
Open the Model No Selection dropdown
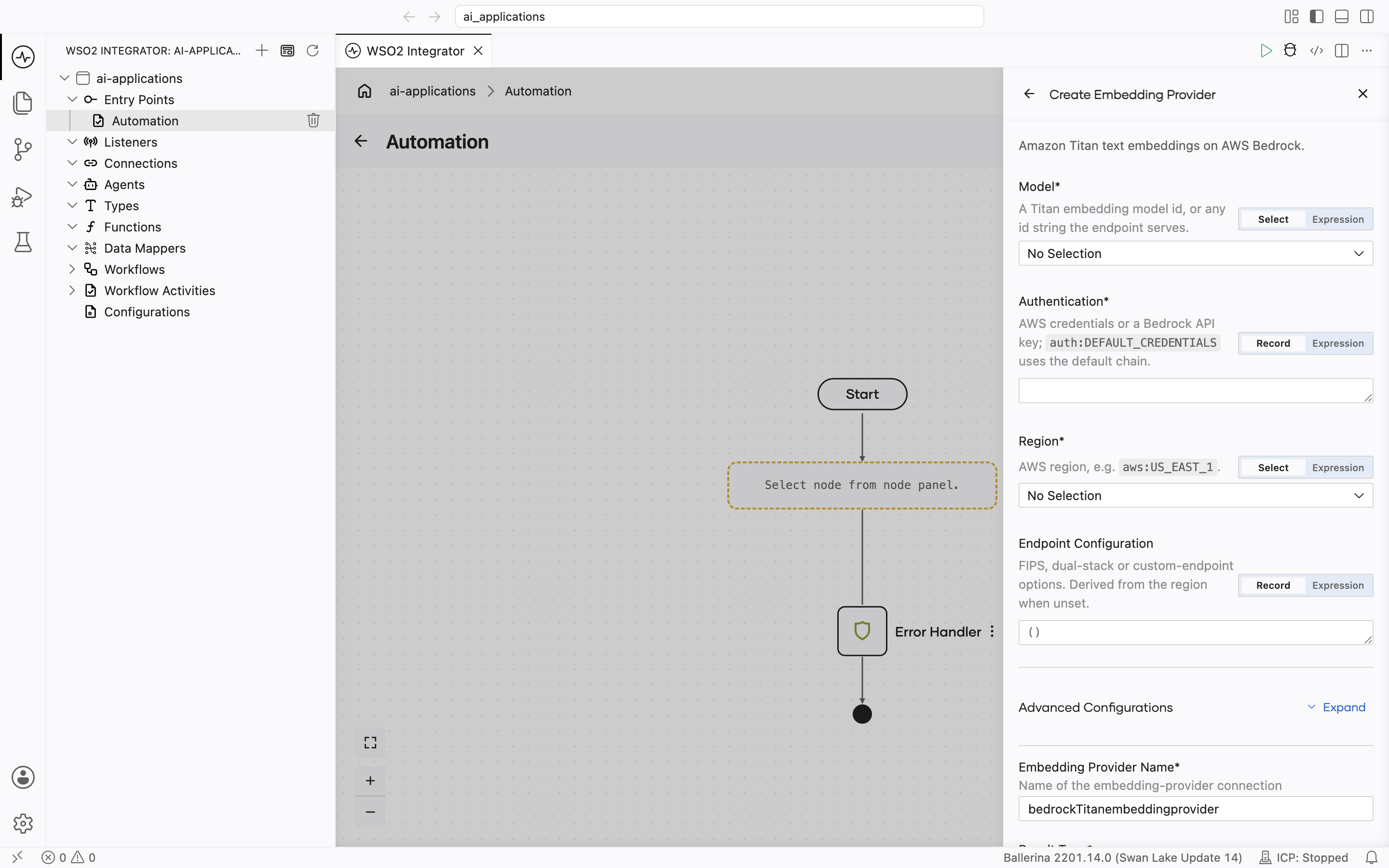pyautogui.click(x=1196, y=253)
